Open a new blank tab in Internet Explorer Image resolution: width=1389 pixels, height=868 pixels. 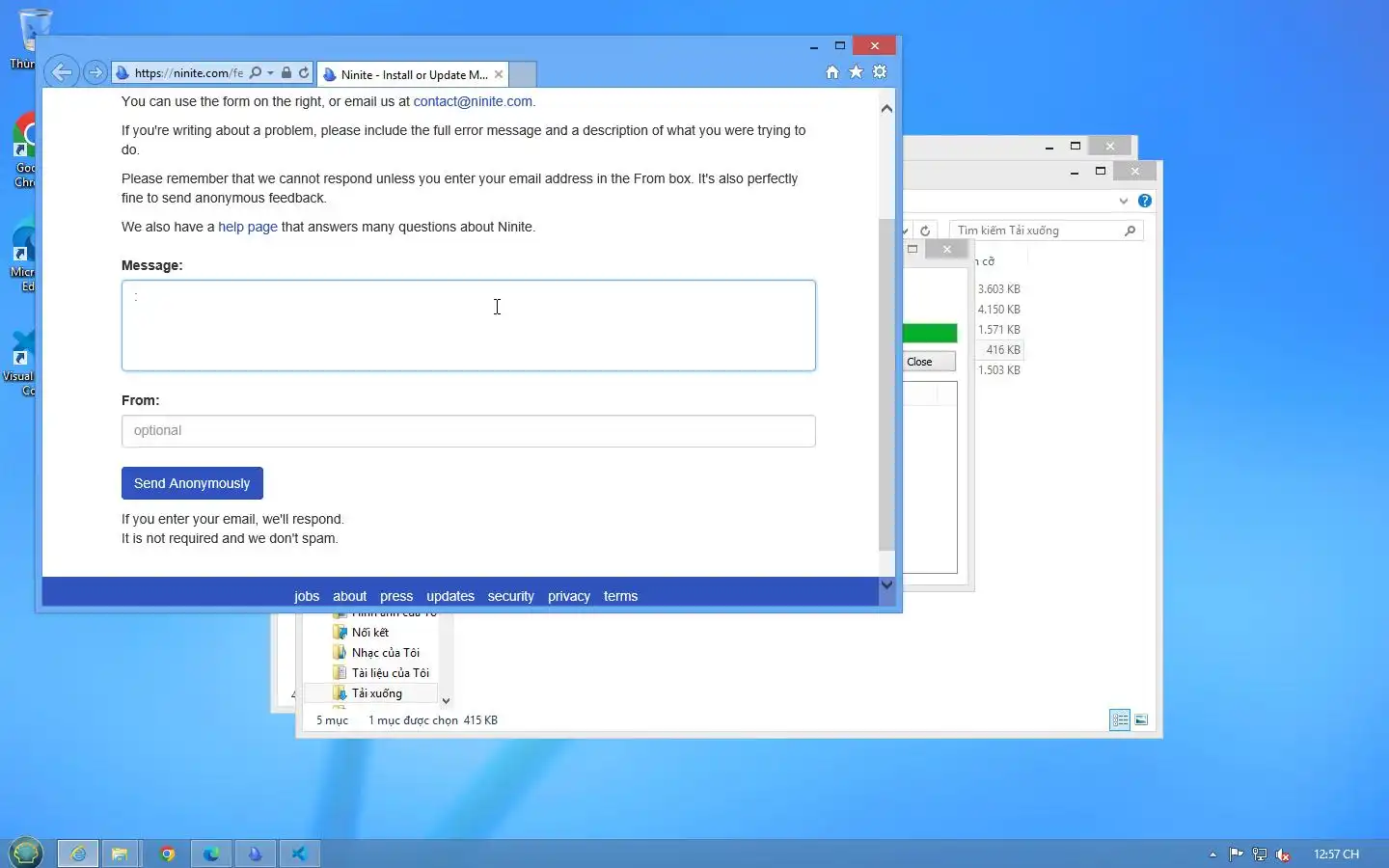pyautogui.click(x=522, y=74)
